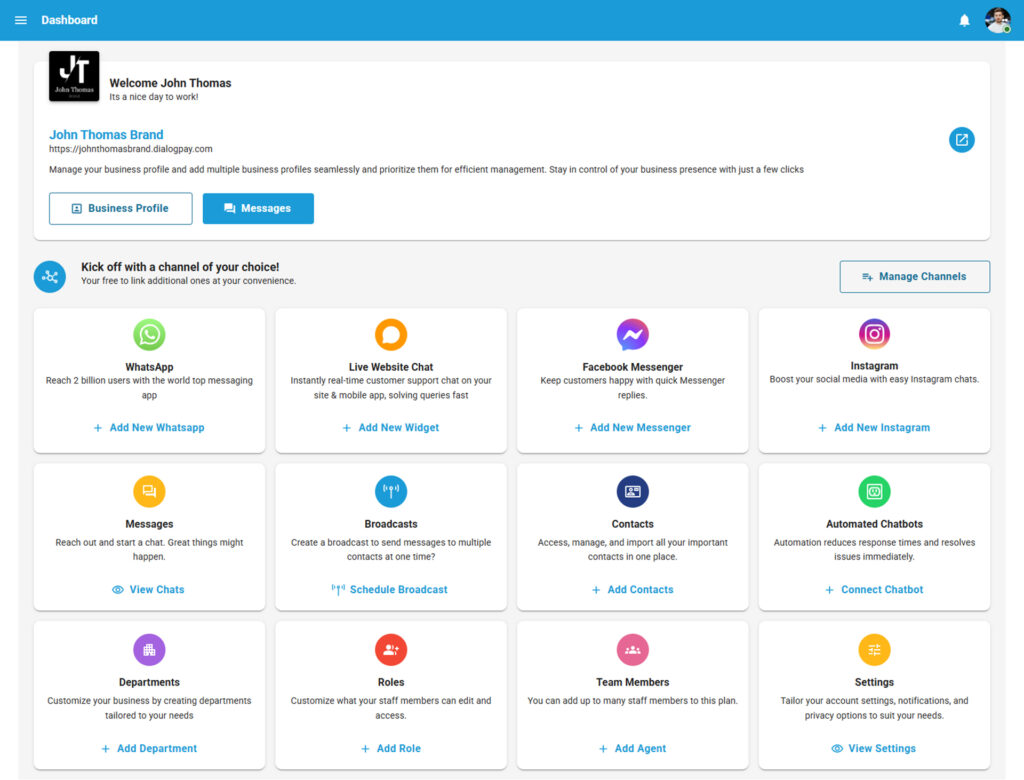1024x780 pixels.
Task: Open the hamburger navigation menu
Action: coord(21,20)
